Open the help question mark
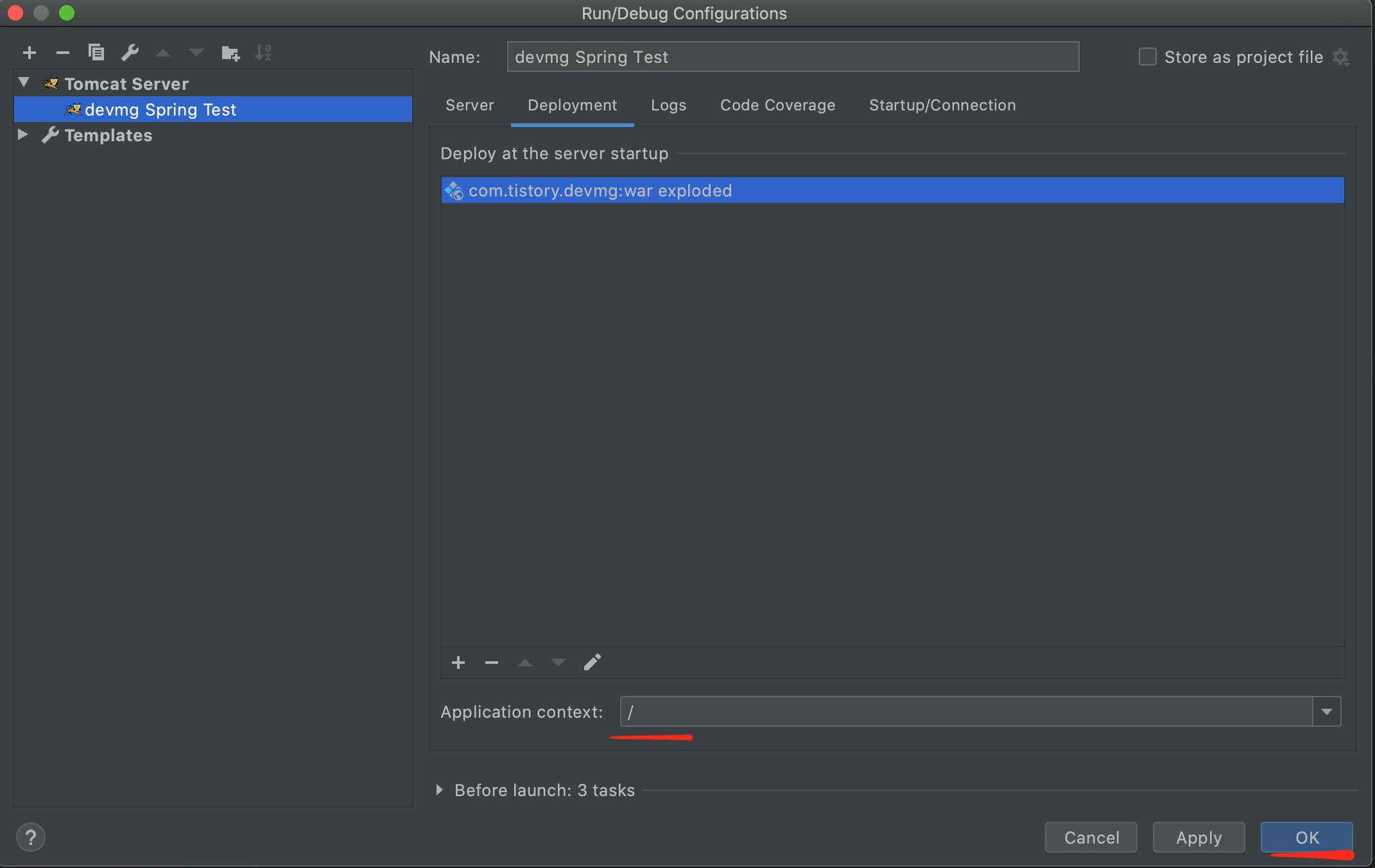1375x868 pixels. click(30, 837)
